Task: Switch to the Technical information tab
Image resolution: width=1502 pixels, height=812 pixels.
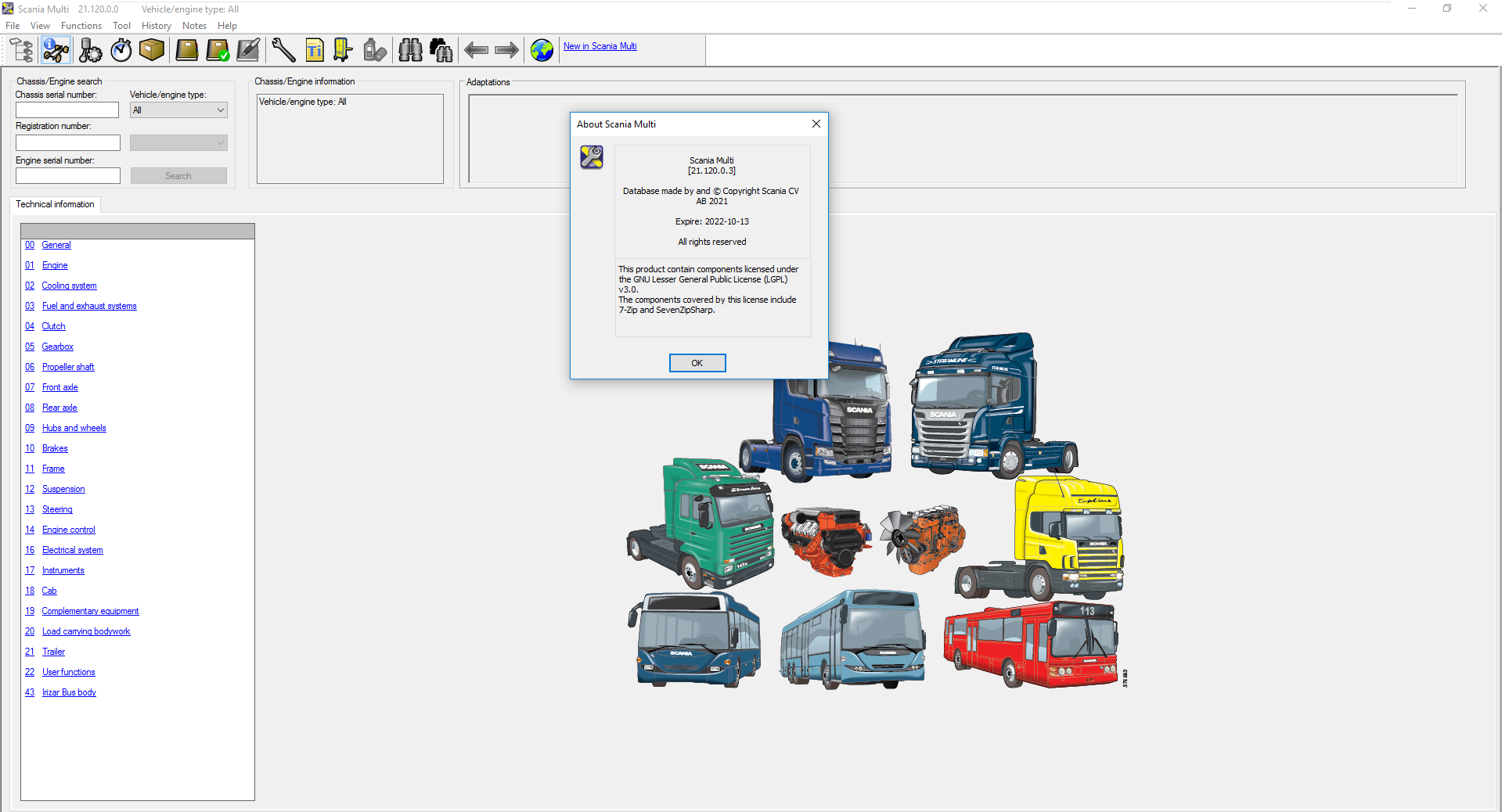Action: point(55,204)
